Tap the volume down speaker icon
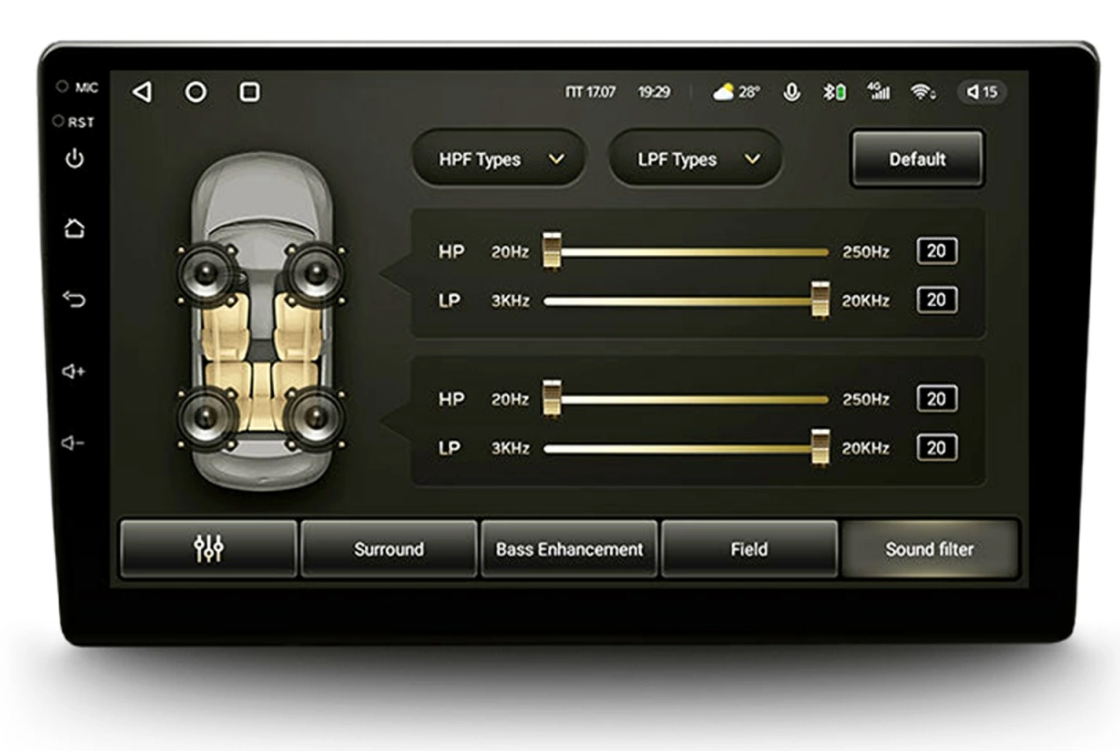This screenshot has width=1120, height=751. [73, 443]
